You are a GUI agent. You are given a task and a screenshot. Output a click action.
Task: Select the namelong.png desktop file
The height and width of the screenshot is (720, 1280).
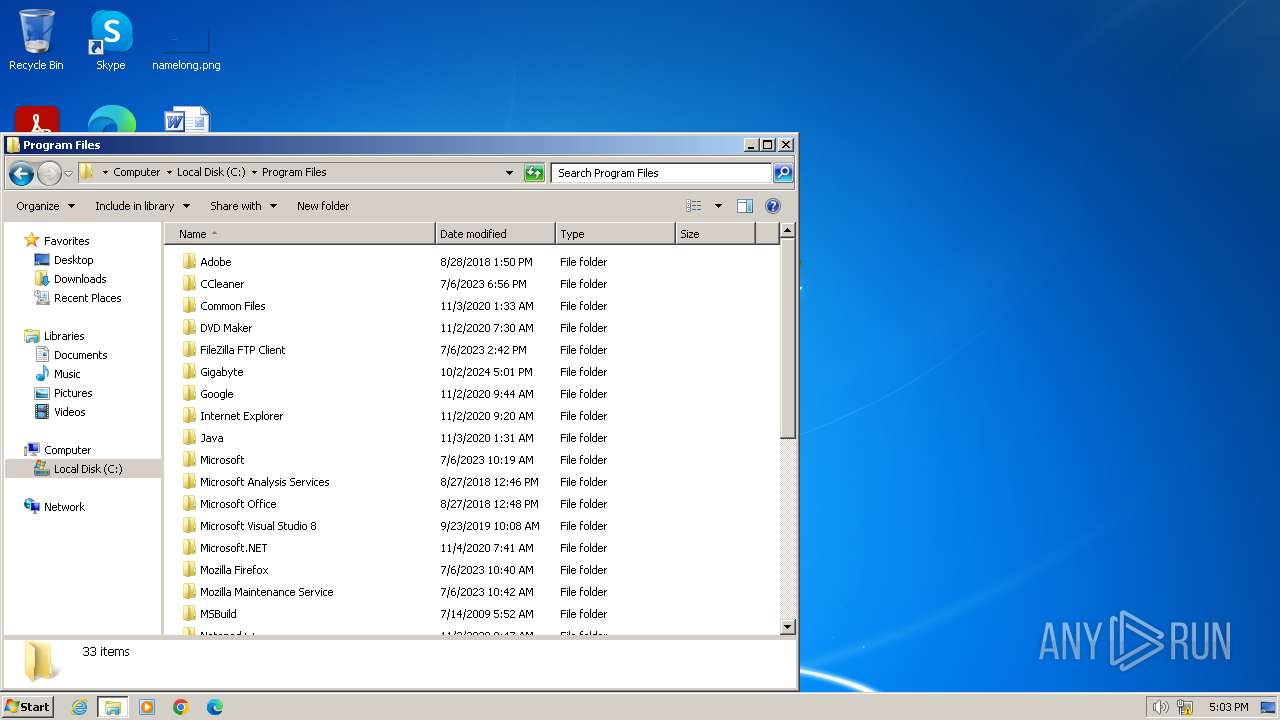pyautogui.click(x=186, y=48)
